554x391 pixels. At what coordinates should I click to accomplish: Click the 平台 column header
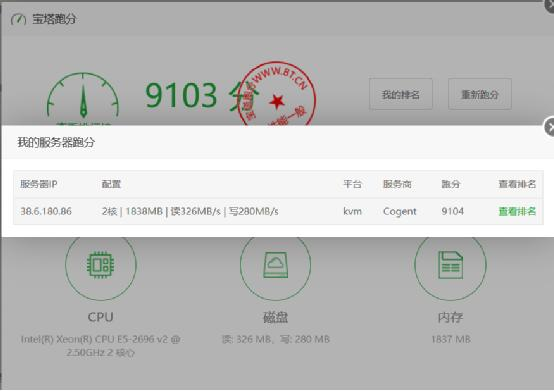[352, 184]
